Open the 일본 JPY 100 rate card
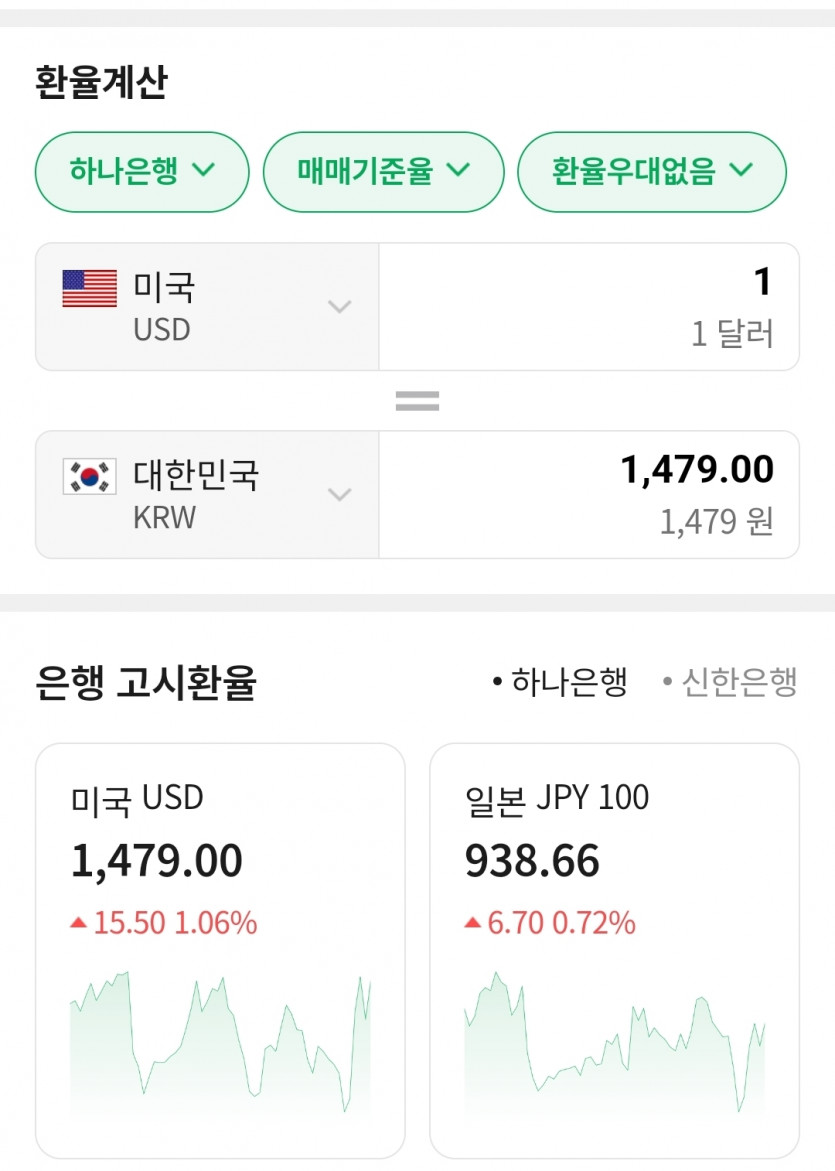 pyautogui.click(x=614, y=830)
